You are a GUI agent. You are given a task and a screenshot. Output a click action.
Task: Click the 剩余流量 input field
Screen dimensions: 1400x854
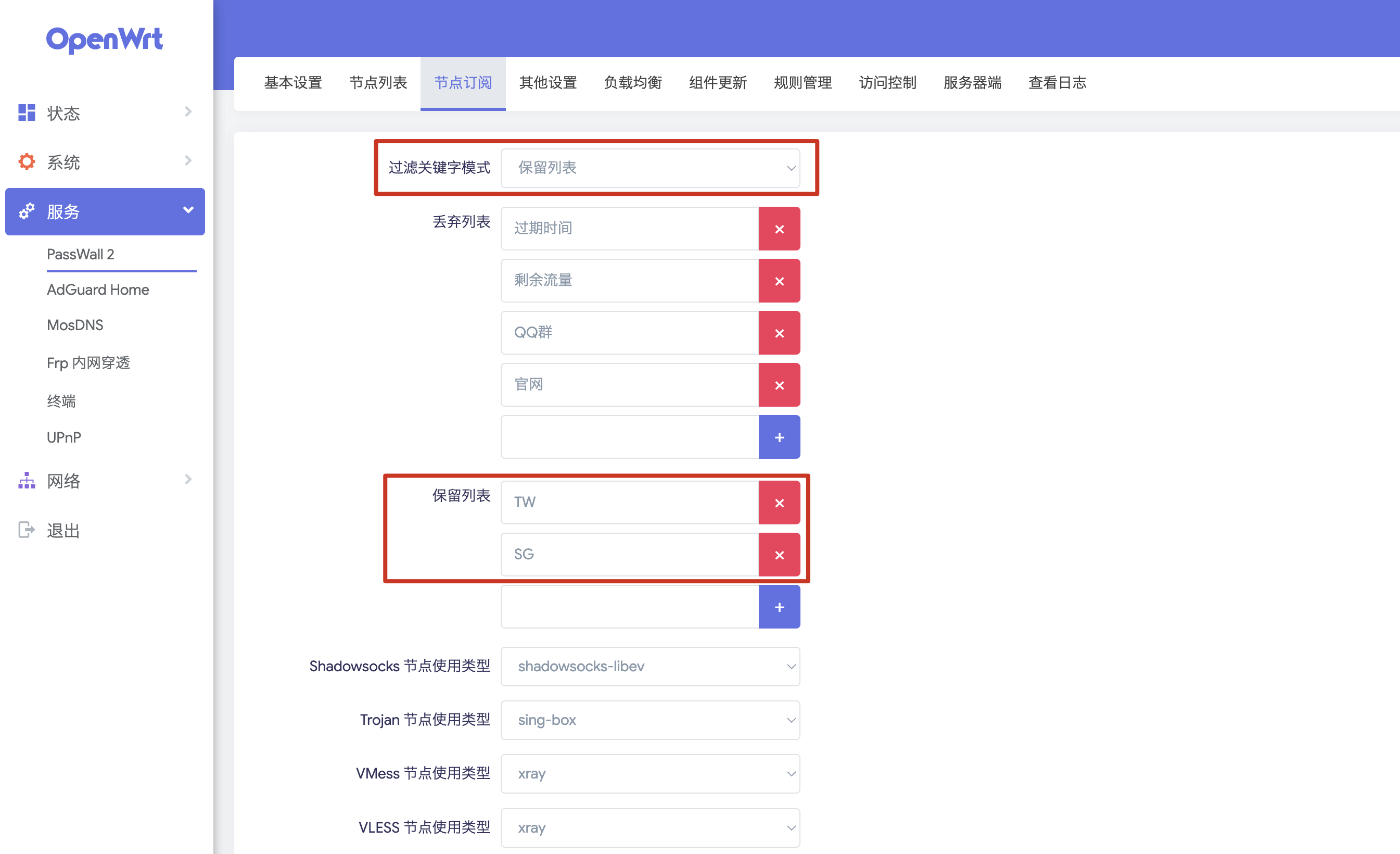point(630,281)
